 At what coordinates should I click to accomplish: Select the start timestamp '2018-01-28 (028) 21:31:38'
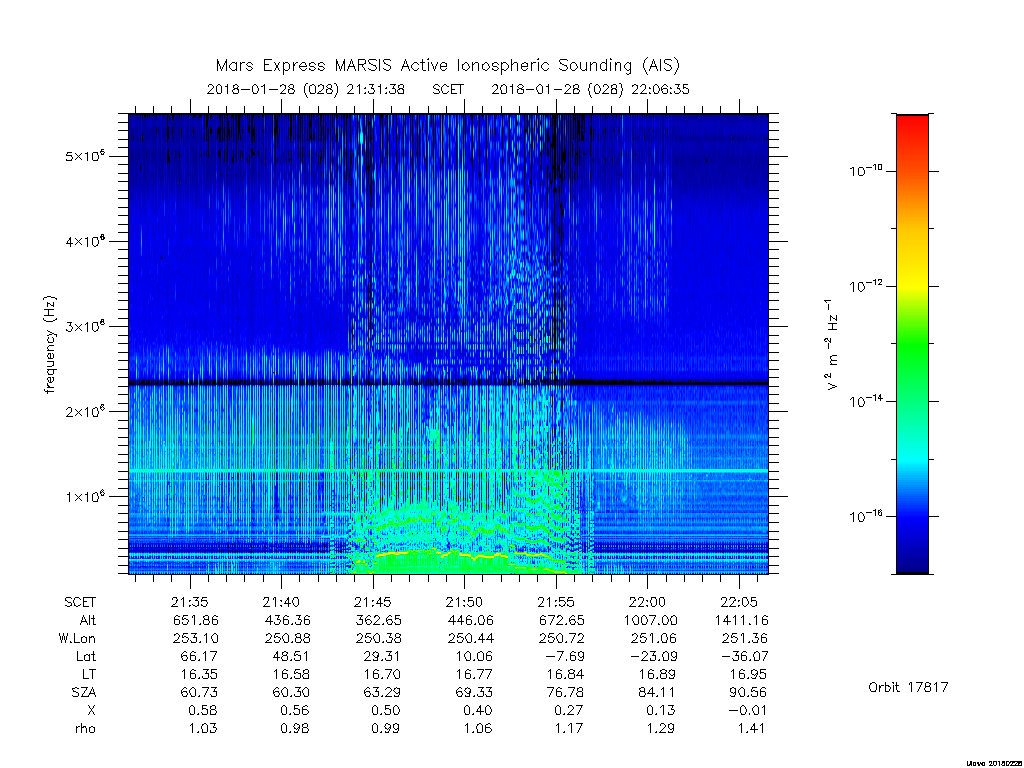tap(306, 89)
